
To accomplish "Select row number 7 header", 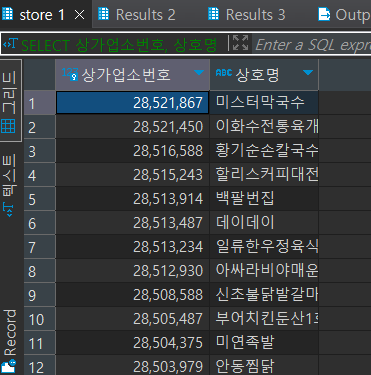I will 39,247.
